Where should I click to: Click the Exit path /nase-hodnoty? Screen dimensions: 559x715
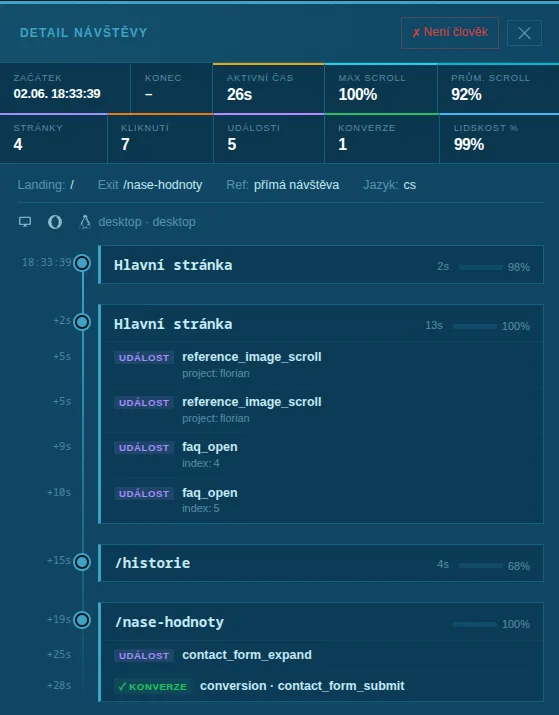[163, 185]
